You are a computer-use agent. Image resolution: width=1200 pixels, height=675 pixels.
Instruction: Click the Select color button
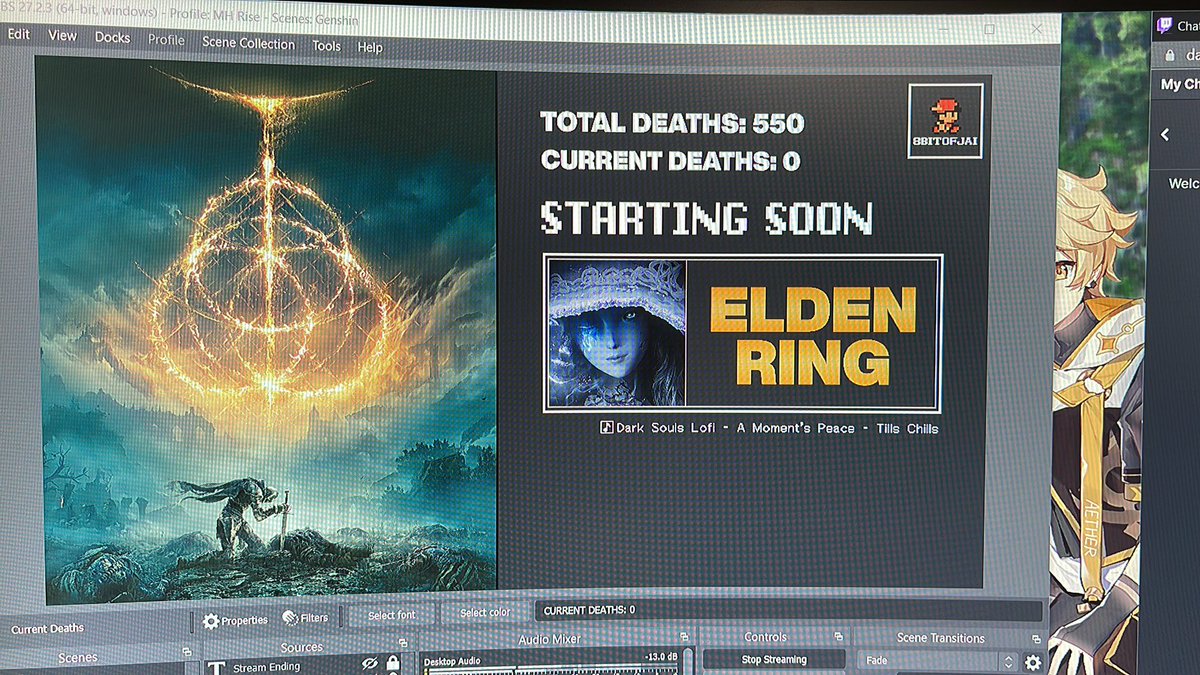pyautogui.click(x=485, y=612)
